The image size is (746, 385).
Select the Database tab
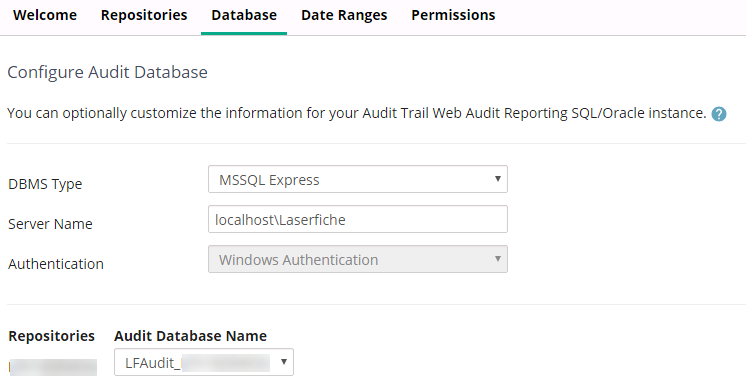pos(244,15)
